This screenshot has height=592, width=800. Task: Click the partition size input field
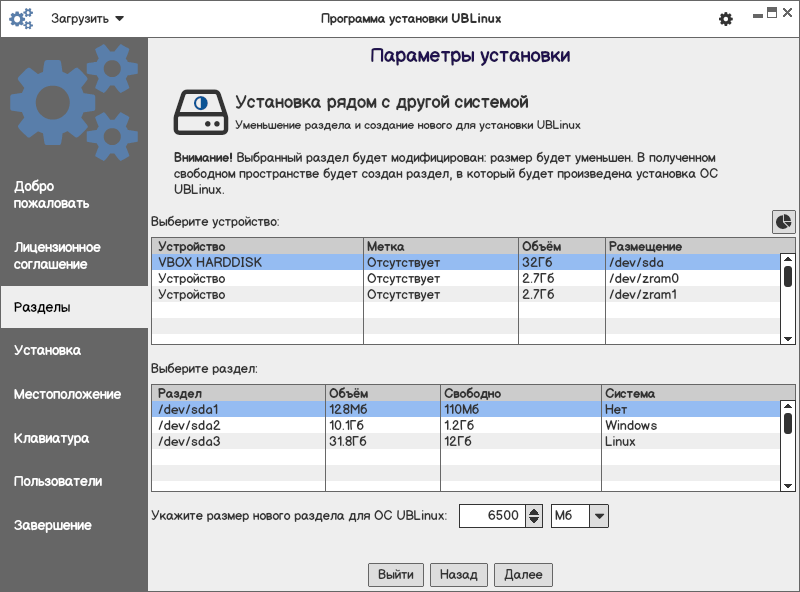492,516
